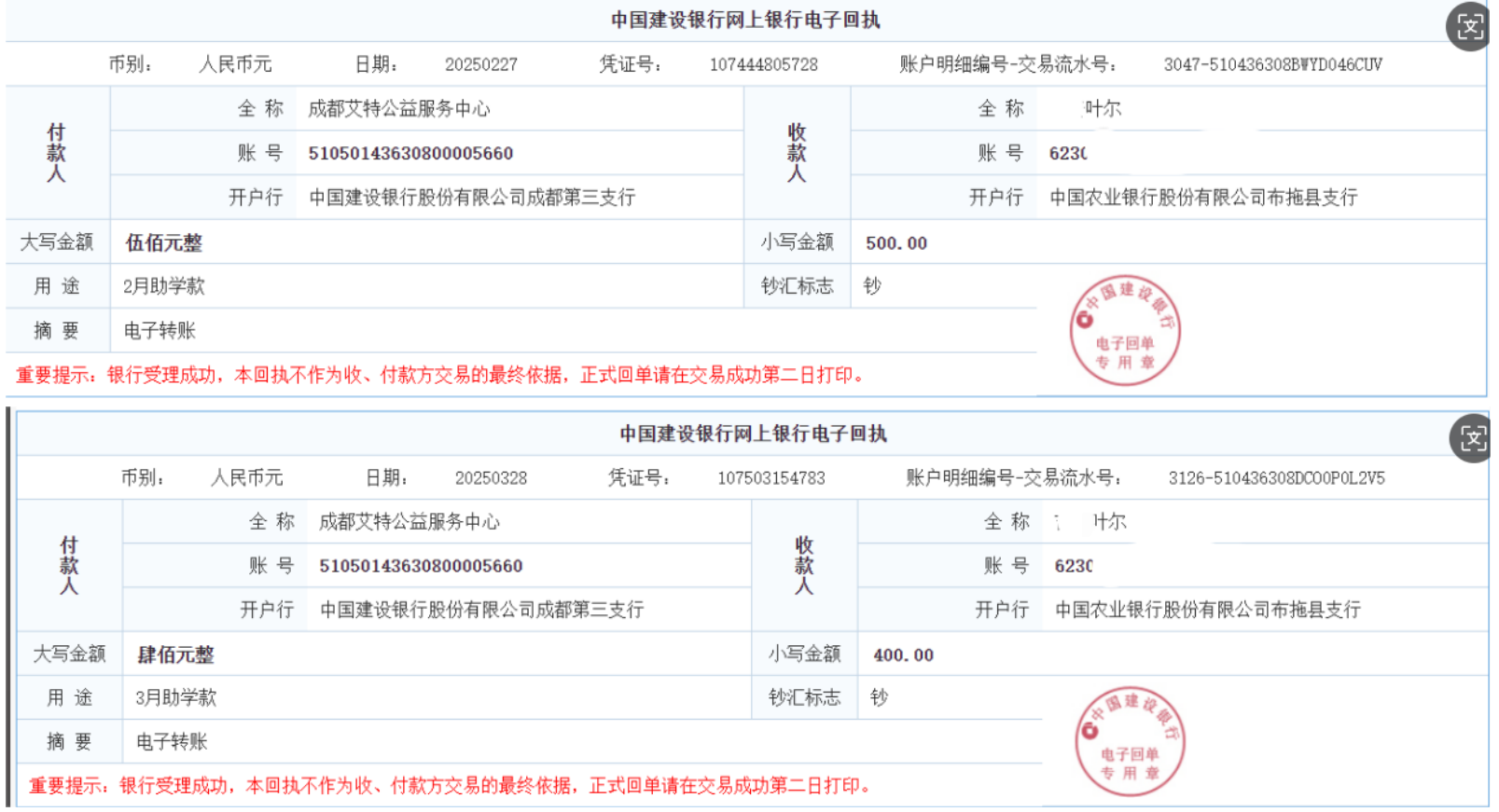
Task: Select payer account 51050143630800005660 in 400.00 receipt
Action: (x=421, y=566)
